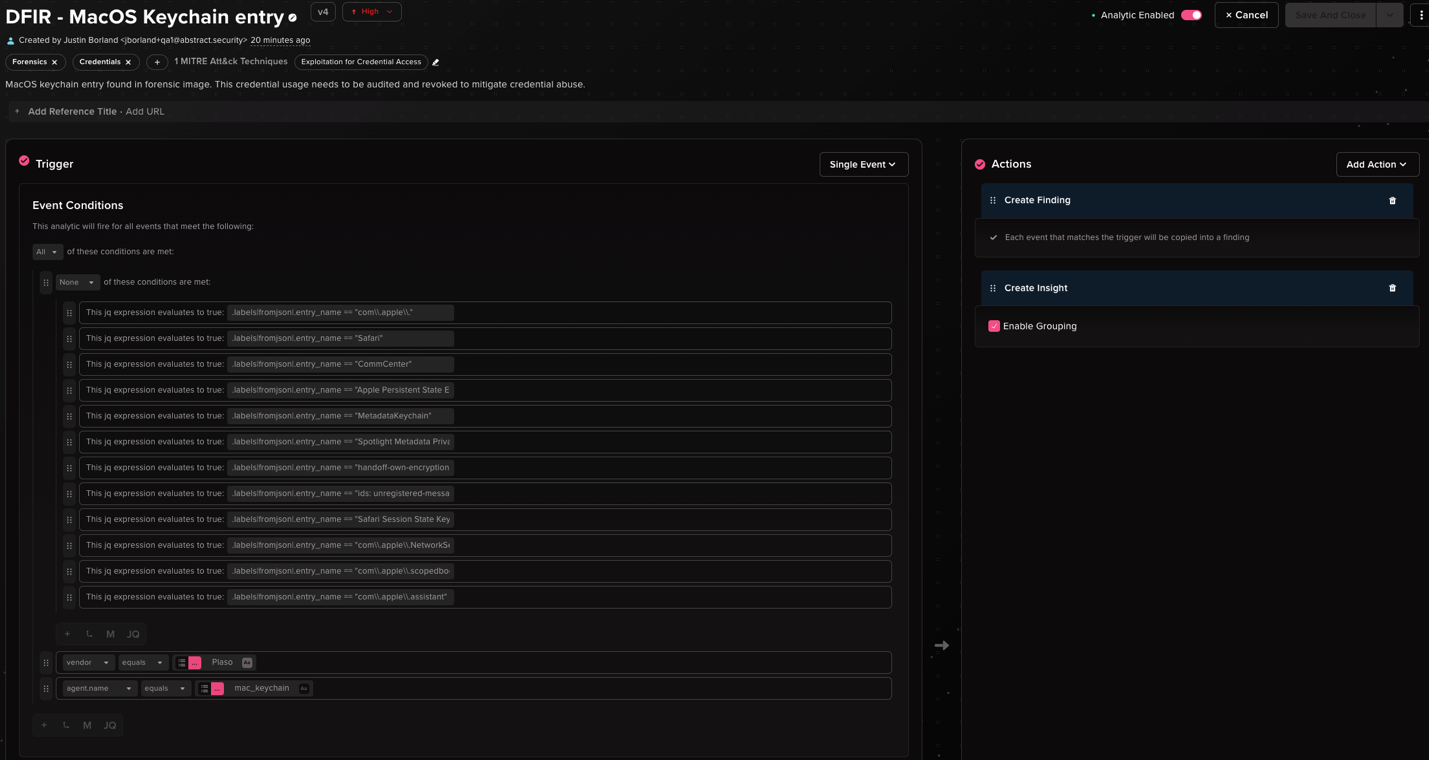The image size is (1429, 760).
Task: Open the pink value editor on the vendor row
Action: pyautogui.click(x=194, y=662)
